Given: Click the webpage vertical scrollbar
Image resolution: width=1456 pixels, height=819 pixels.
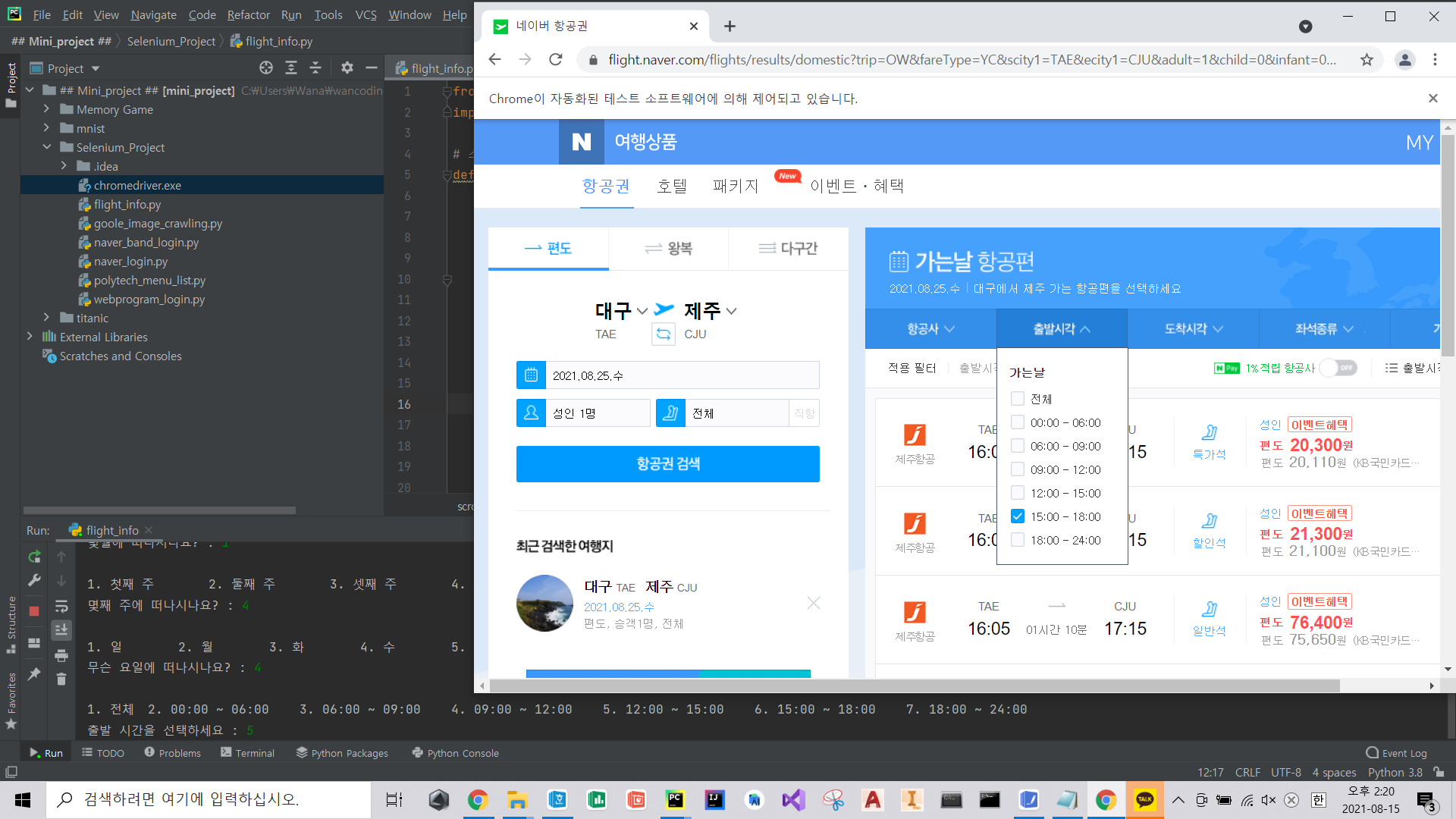Looking at the screenshot, I should point(1448,246).
